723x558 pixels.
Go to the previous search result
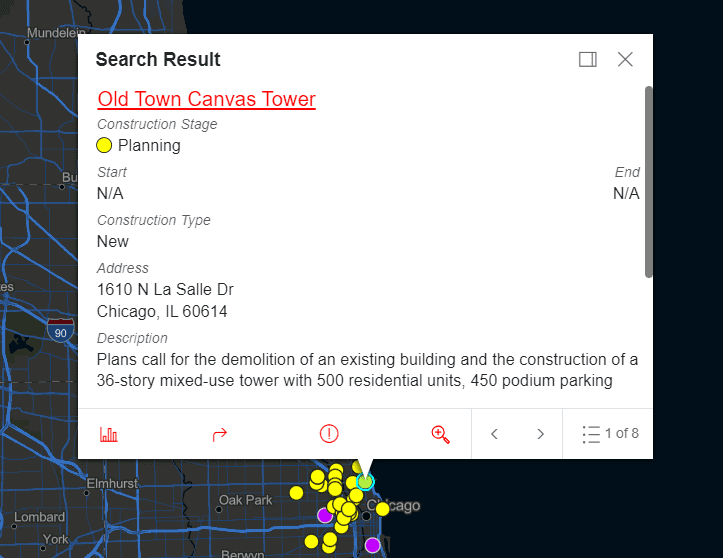pyautogui.click(x=494, y=434)
